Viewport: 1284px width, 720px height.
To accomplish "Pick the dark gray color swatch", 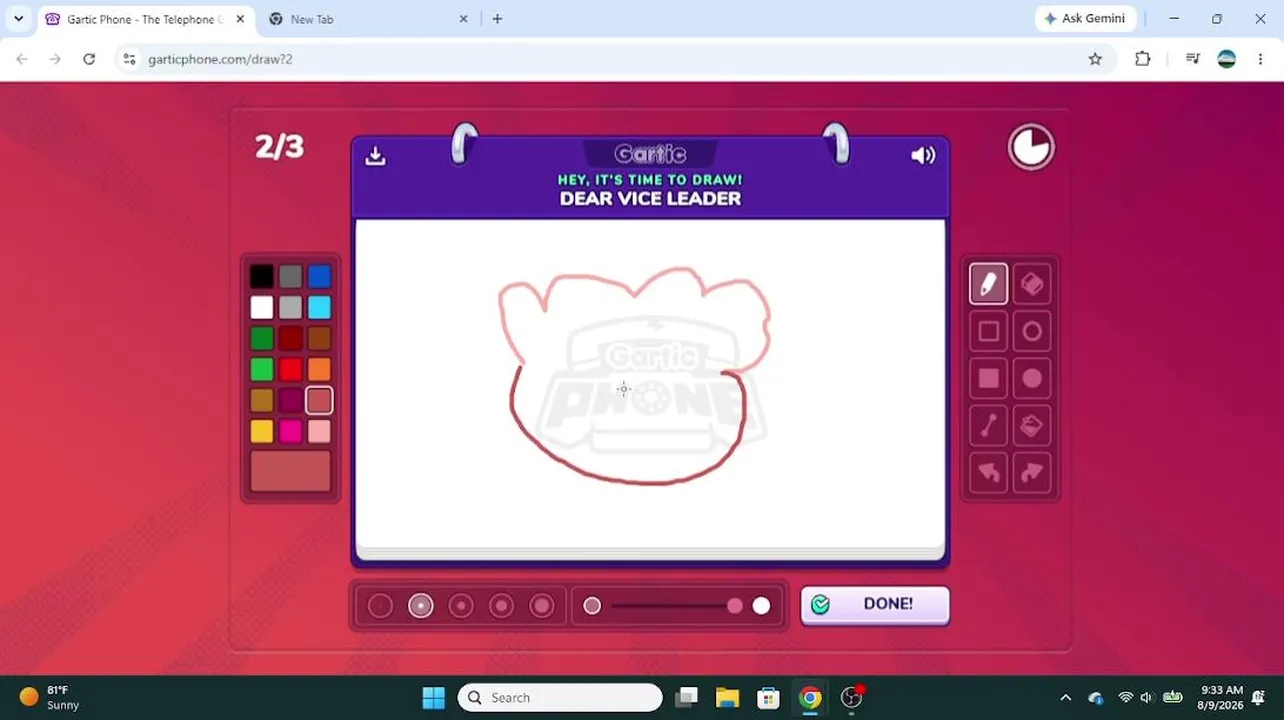I will pyautogui.click(x=290, y=277).
